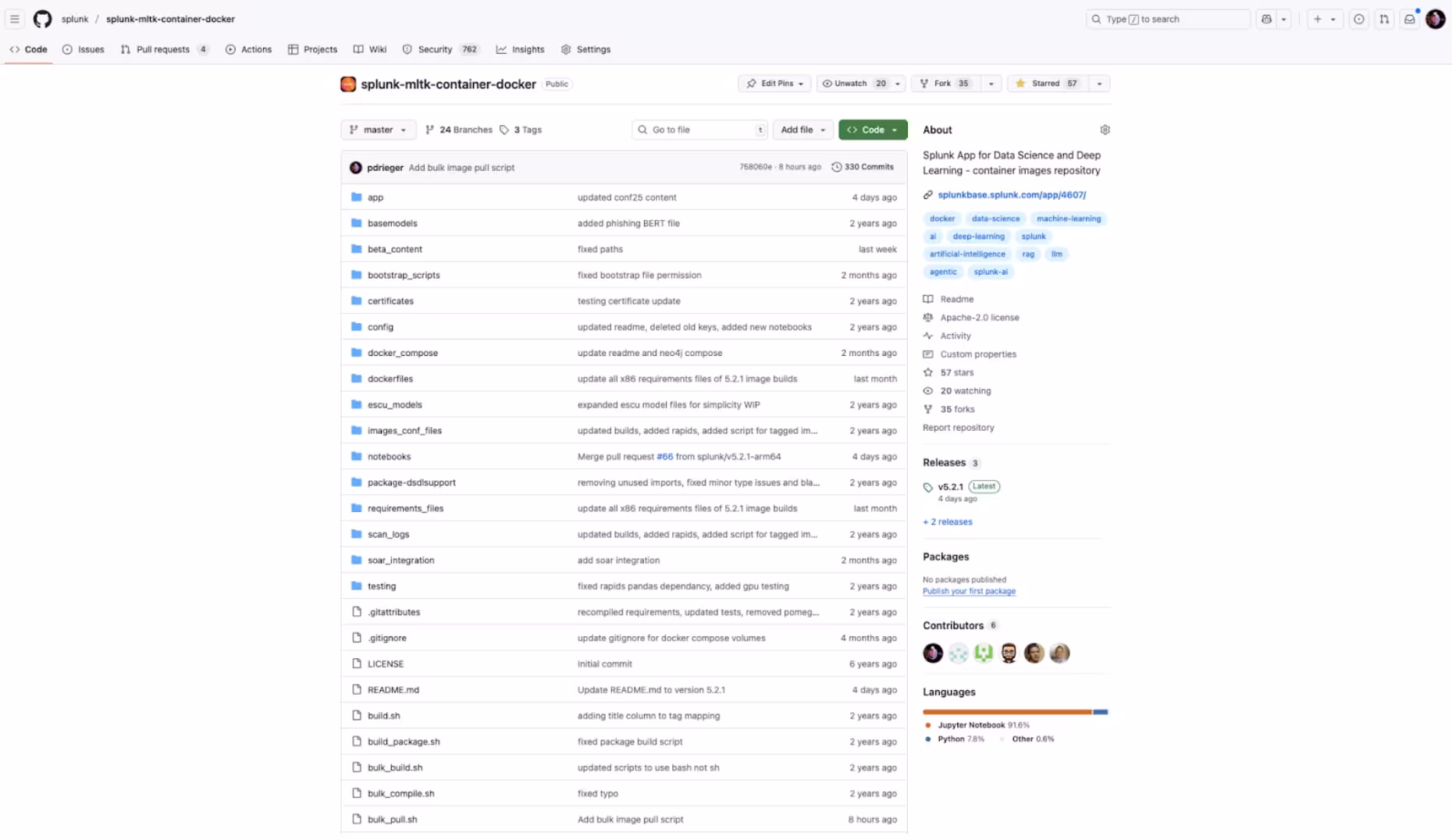The width and height of the screenshot is (1452, 840).
Task: Open the notifications inbox icon
Action: 1409,19
